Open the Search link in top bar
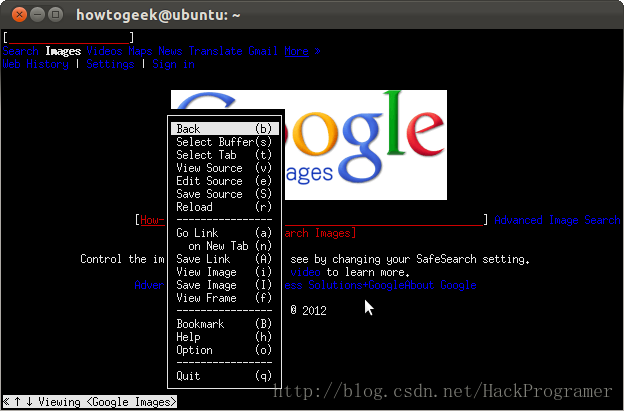Image resolution: width=624 pixels, height=411 pixels. pos(20,51)
